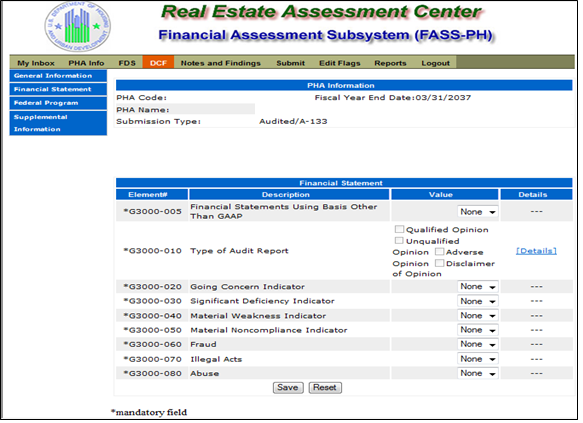Open the Illegal Acts value dropdown

(477, 359)
